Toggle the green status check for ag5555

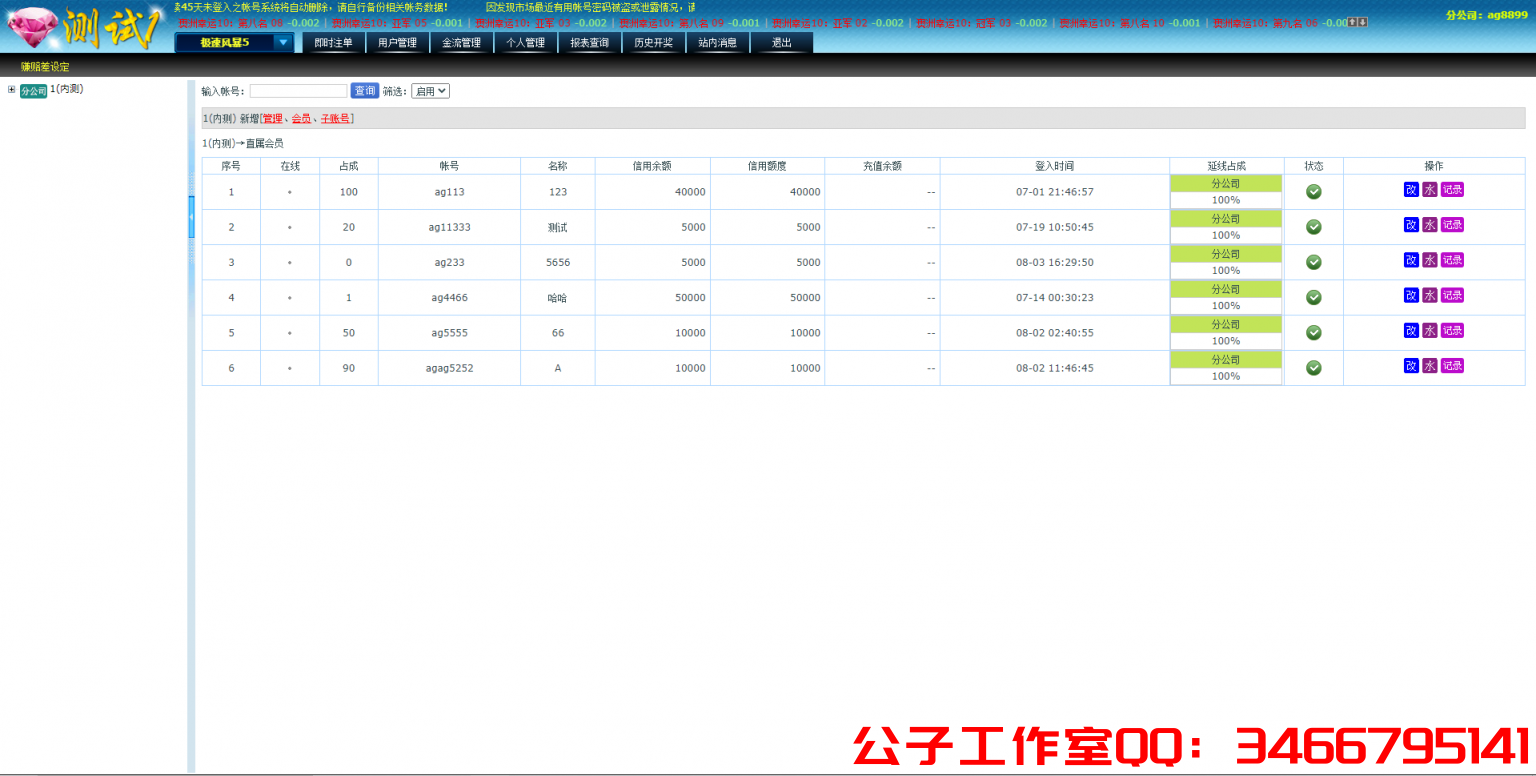pos(1314,332)
